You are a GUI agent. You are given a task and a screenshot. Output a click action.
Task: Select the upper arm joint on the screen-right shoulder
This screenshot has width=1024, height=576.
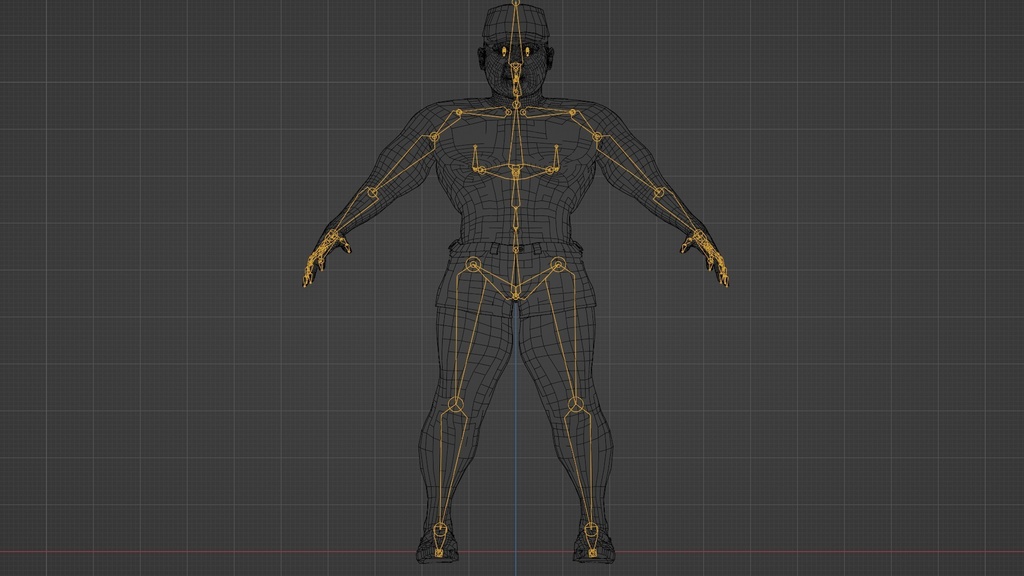tap(597, 137)
